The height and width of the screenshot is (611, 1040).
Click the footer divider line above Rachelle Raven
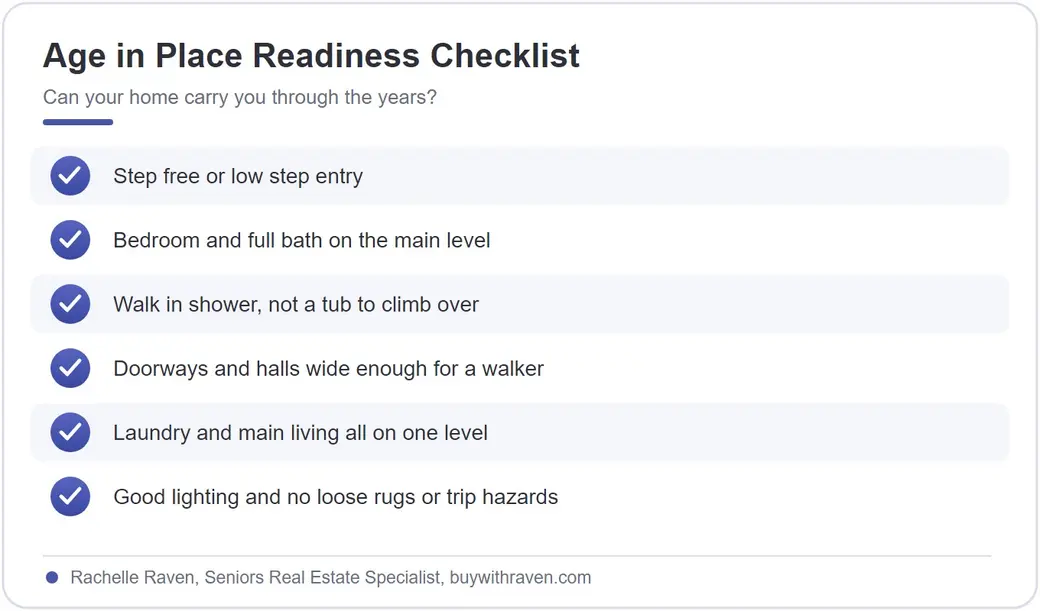pyautogui.click(x=517, y=555)
